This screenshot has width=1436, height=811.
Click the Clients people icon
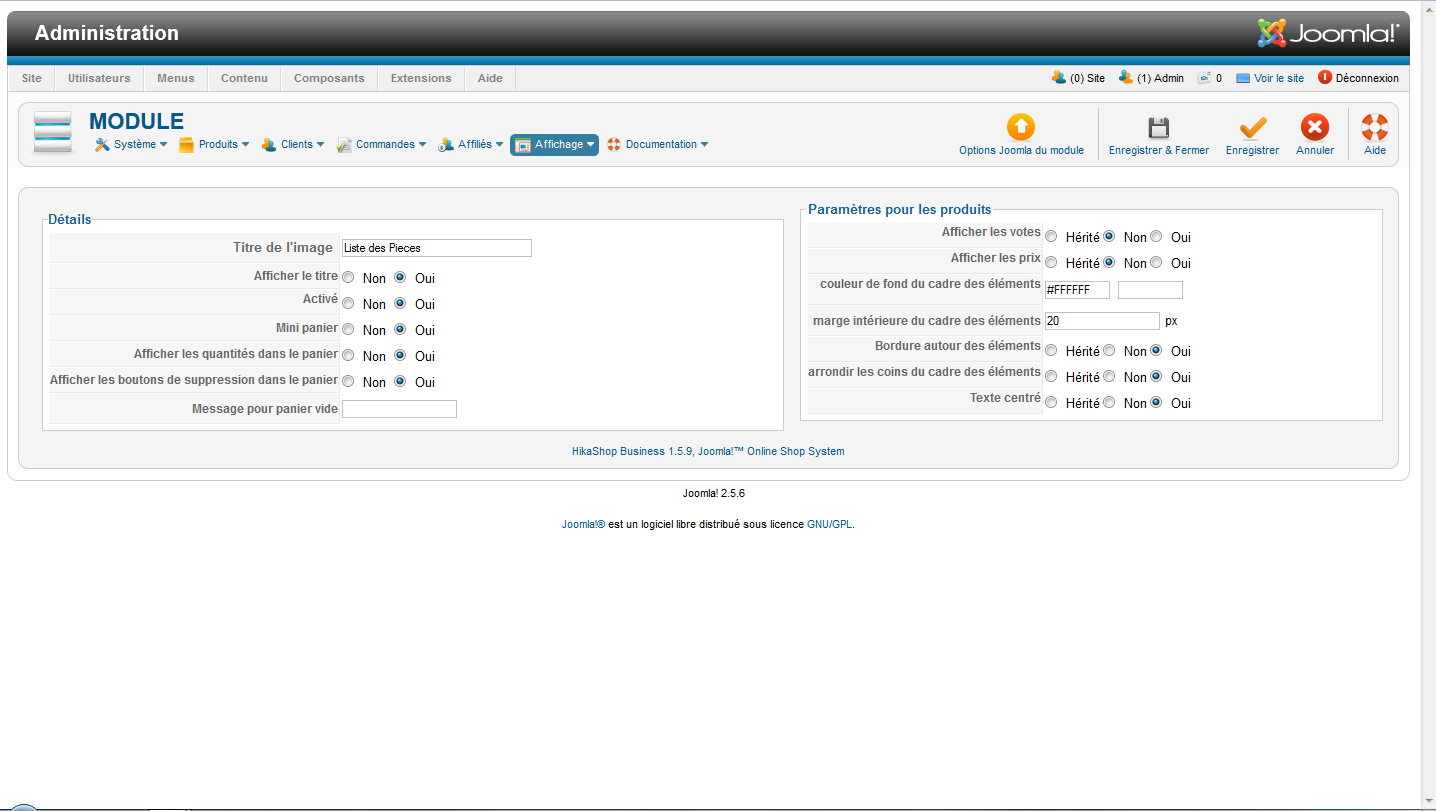pyautogui.click(x=269, y=145)
